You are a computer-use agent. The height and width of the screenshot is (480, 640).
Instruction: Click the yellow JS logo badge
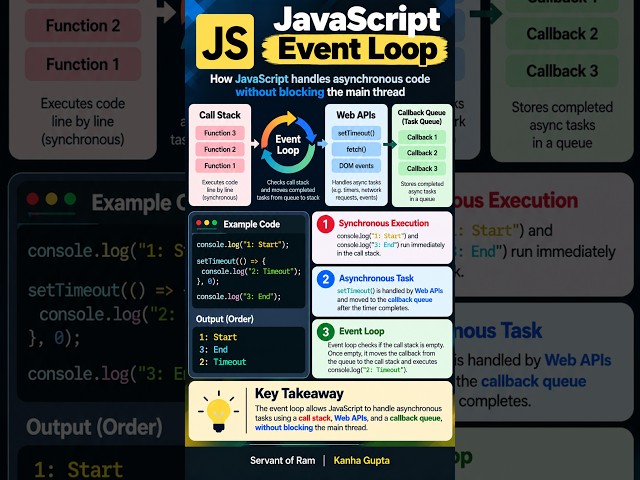225,42
